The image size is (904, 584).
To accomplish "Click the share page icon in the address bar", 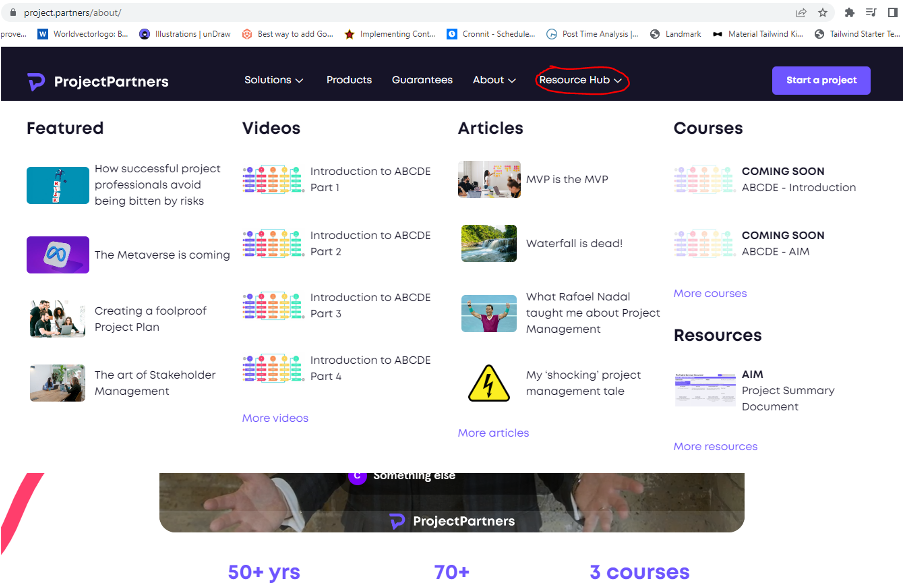I will pos(801,13).
